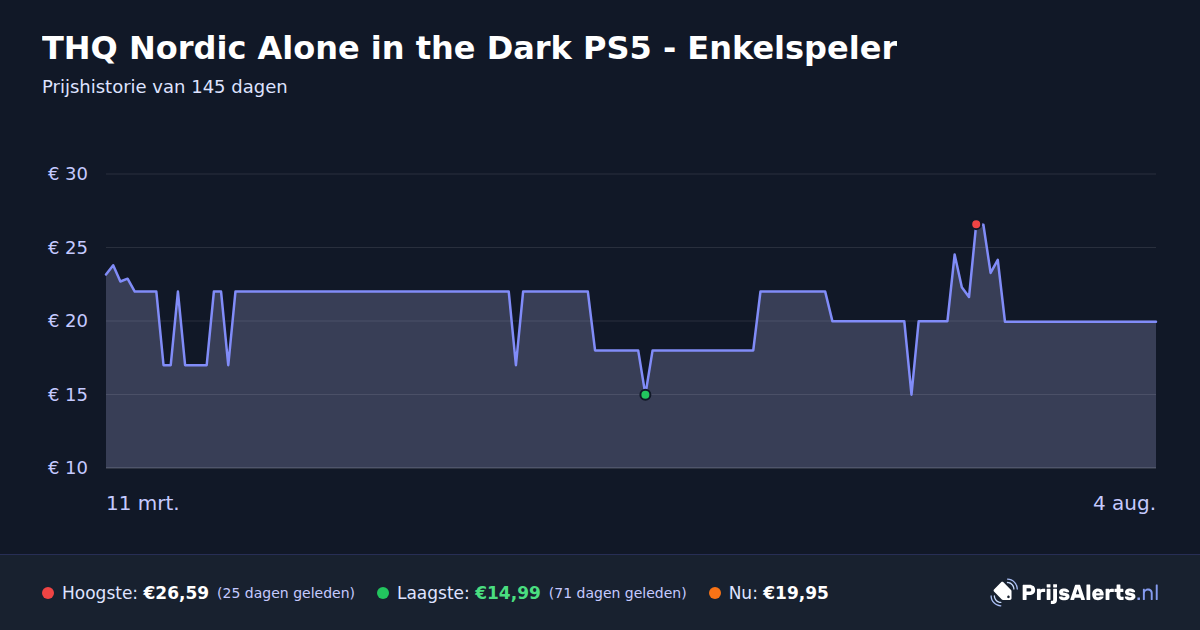Click the 4 aug. end date label
The height and width of the screenshot is (630, 1200).
pos(1124,503)
